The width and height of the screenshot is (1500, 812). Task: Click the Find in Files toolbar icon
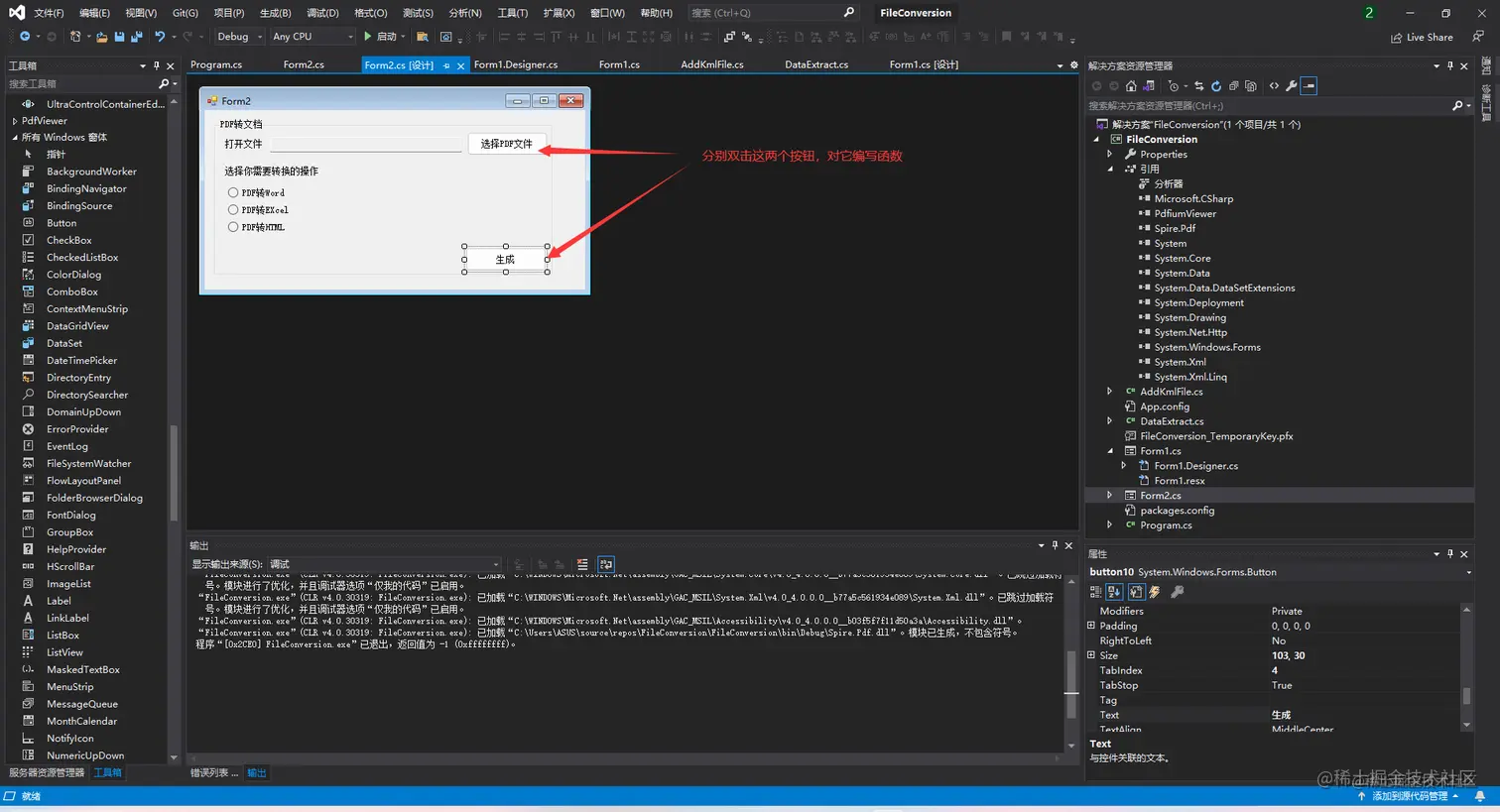pyautogui.click(x=423, y=37)
